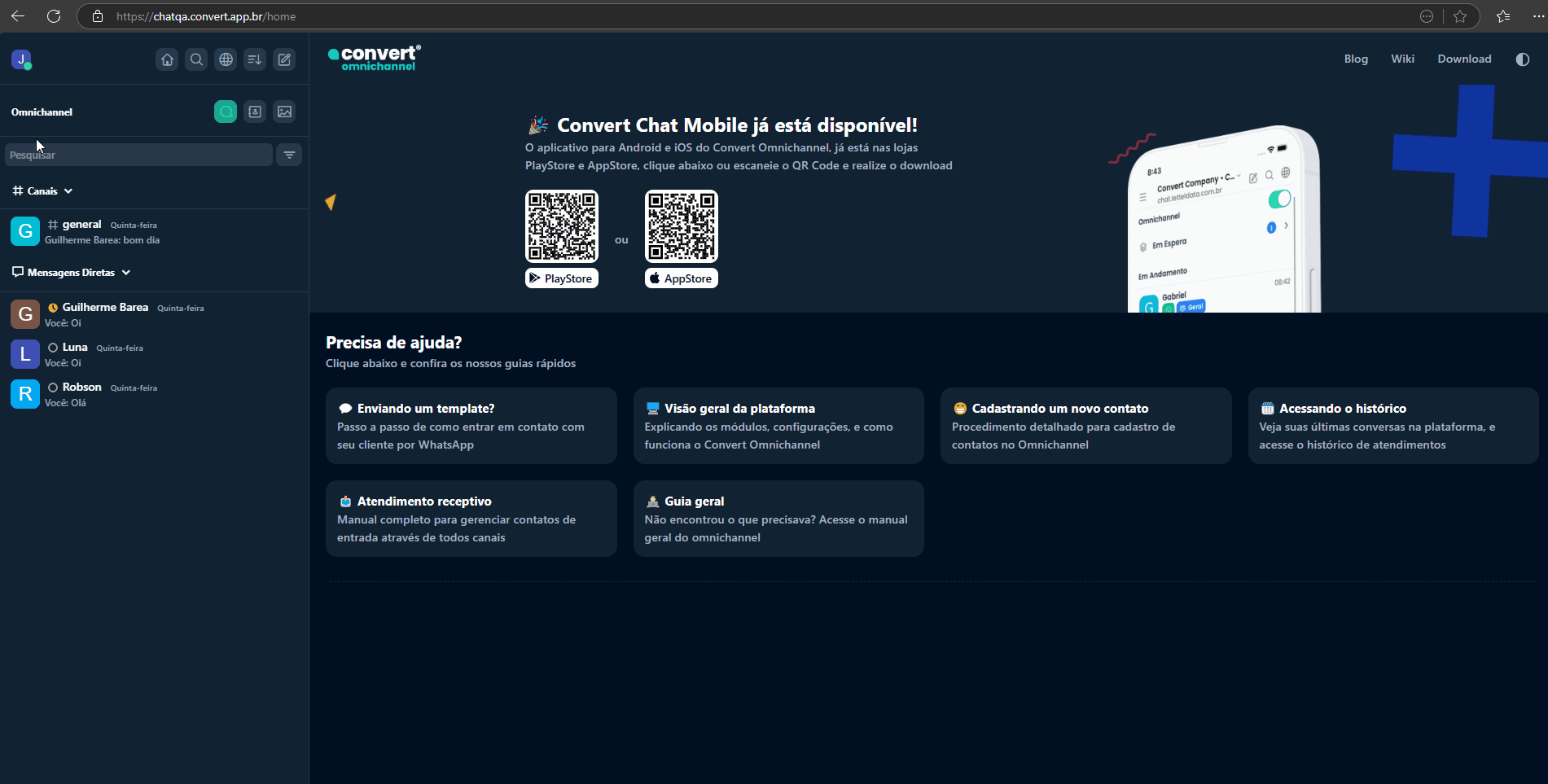
Task: Click the smiley icon in the address bar
Action: click(1427, 16)
